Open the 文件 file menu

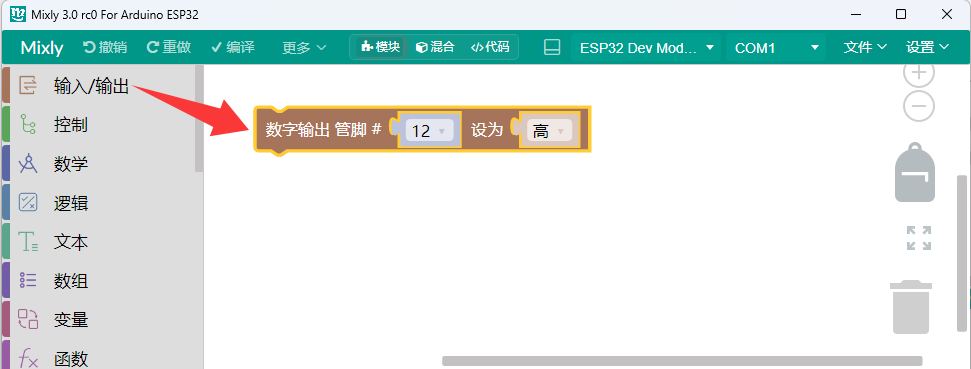(x=865, y=47)
